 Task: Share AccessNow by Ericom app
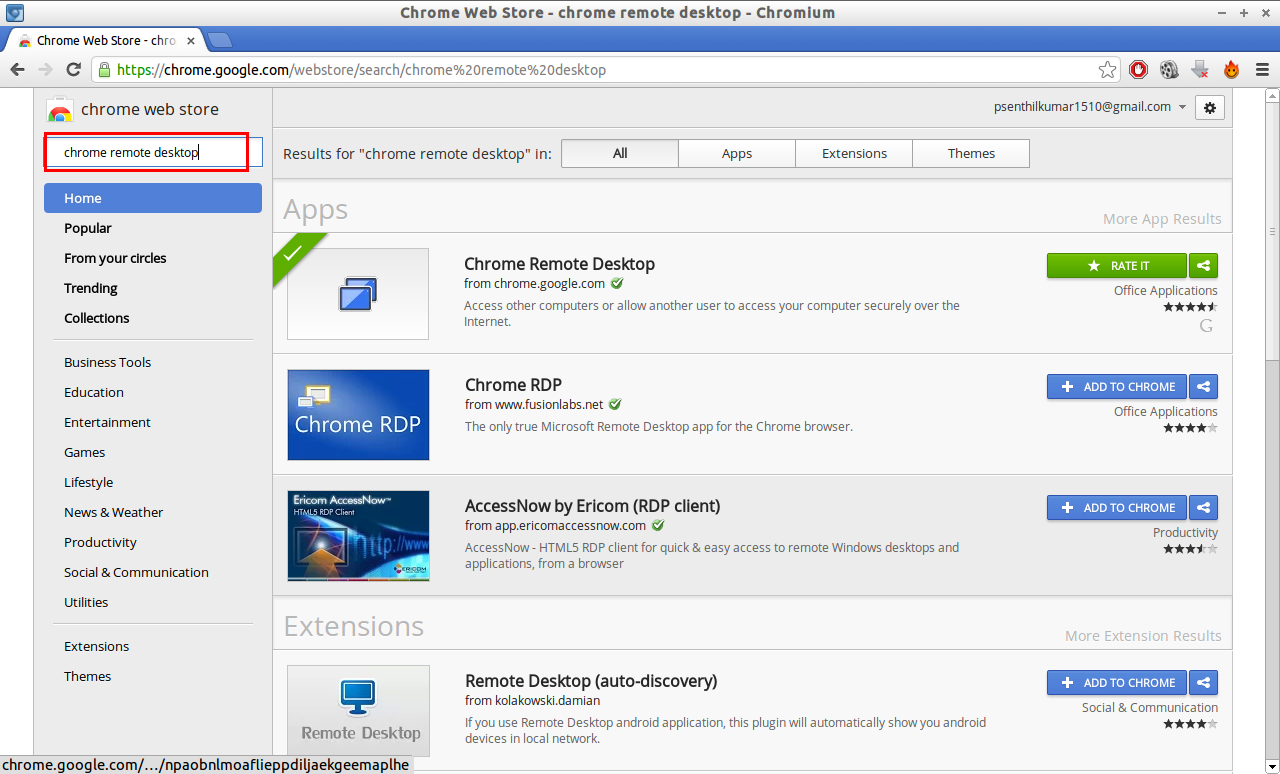pyautogui.click(x=1204, y=508)
